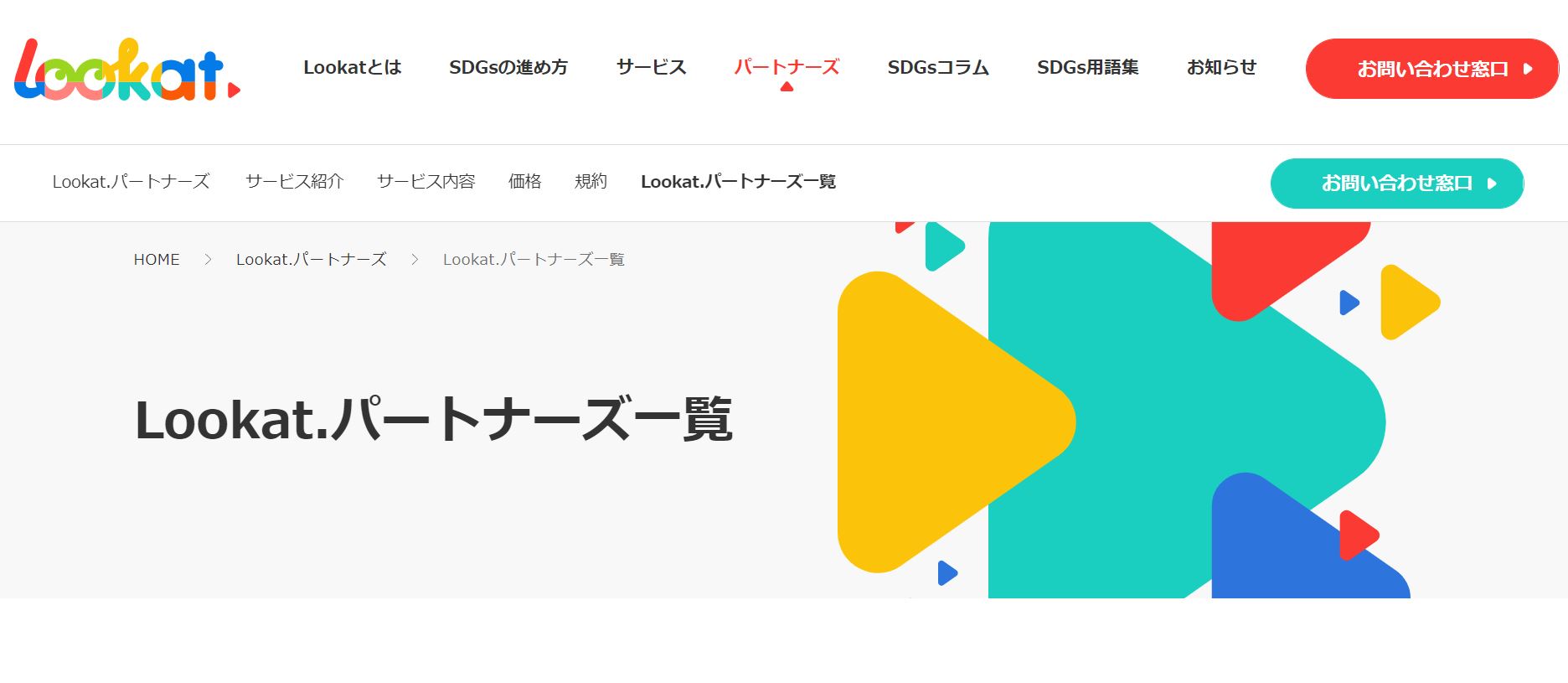Open the サービス紹介 sub-navigation link
The height and width of the screenshot is (683, 1568).
294,181
